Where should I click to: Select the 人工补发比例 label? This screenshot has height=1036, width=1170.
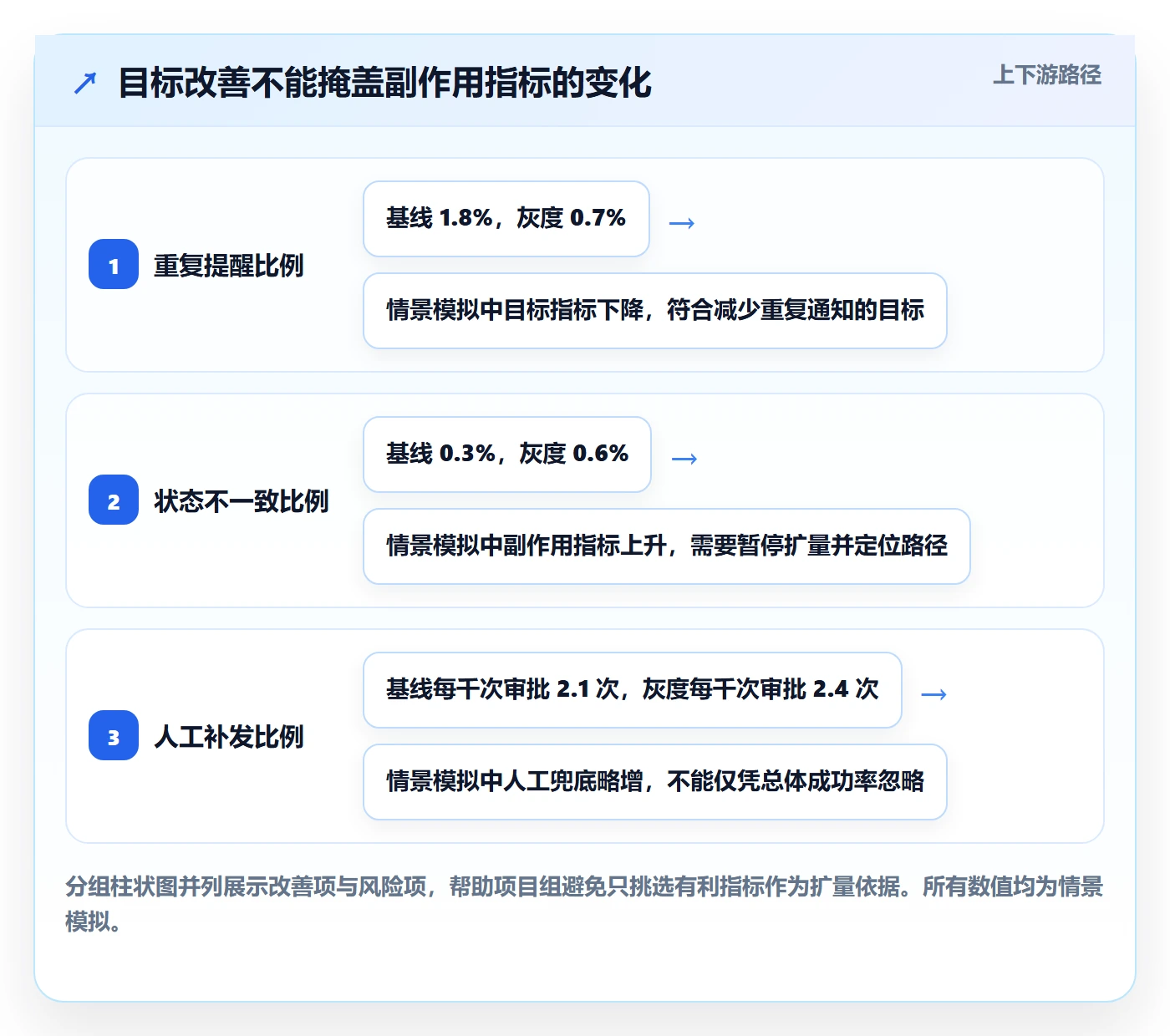[x=228, y=736]
